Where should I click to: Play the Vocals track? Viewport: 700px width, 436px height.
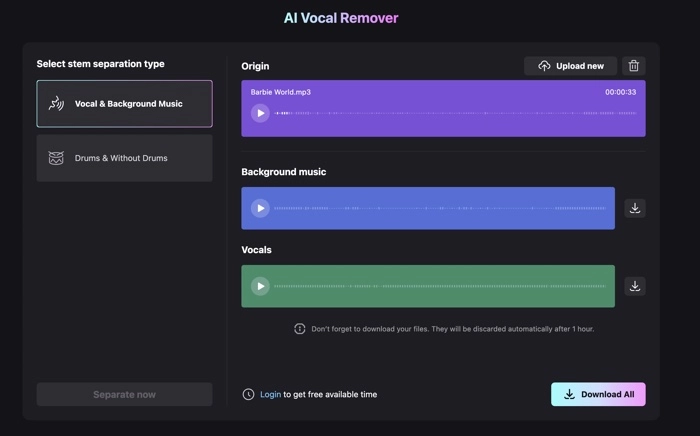[260, 286]
